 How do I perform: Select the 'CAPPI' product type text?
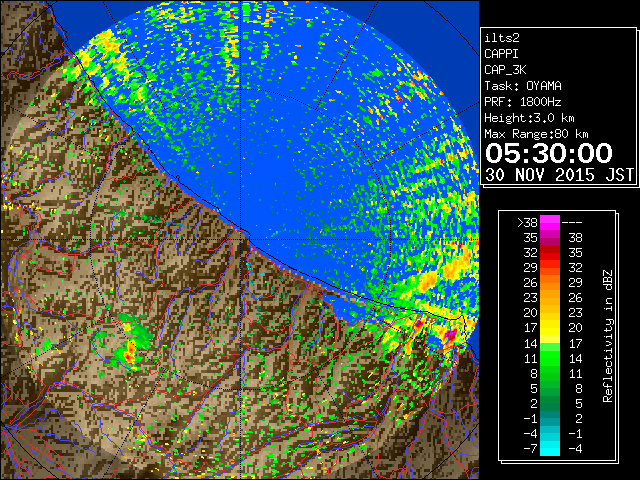click(501, 54)
